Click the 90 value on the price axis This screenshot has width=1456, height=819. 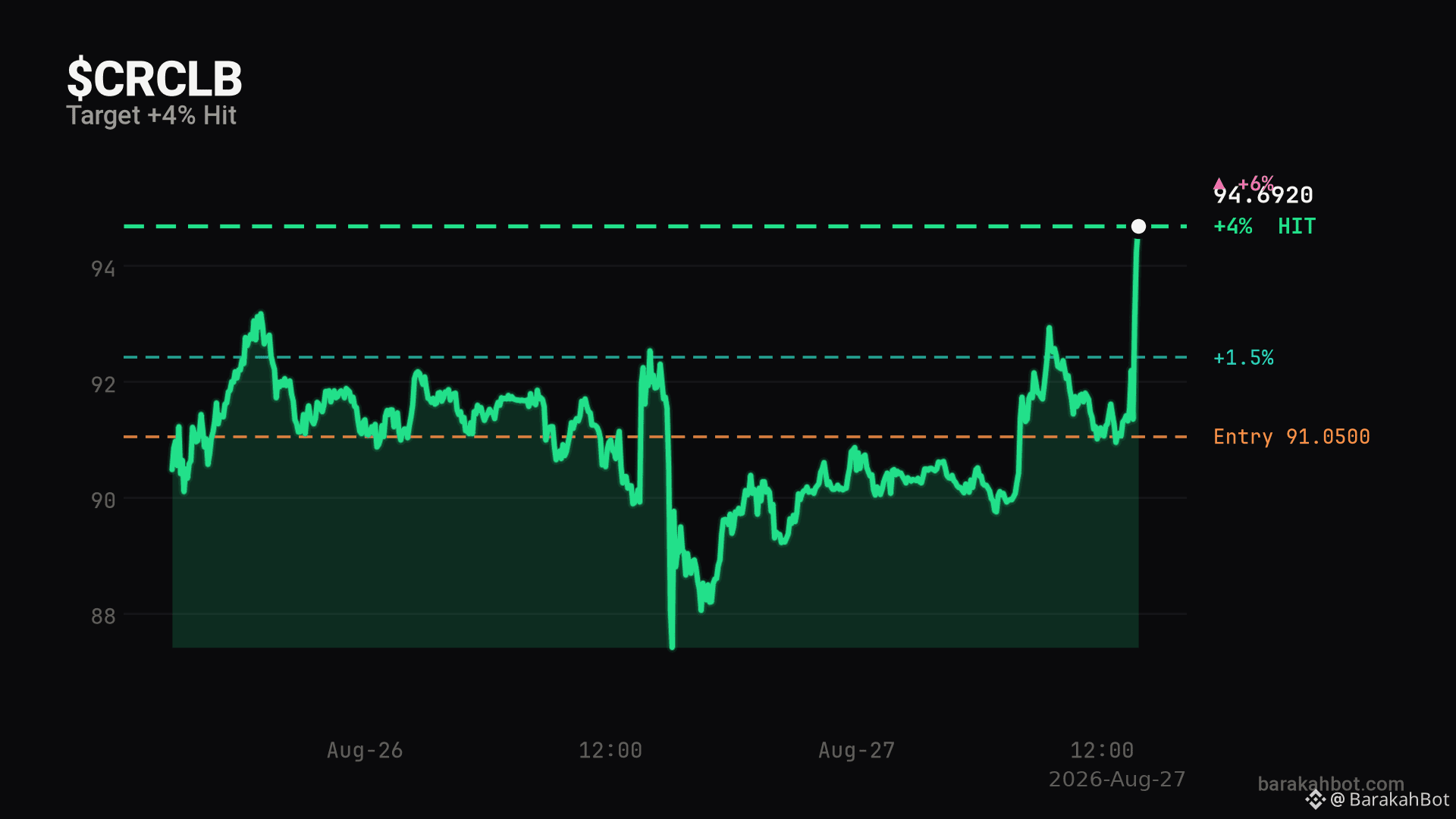(103, 500)
